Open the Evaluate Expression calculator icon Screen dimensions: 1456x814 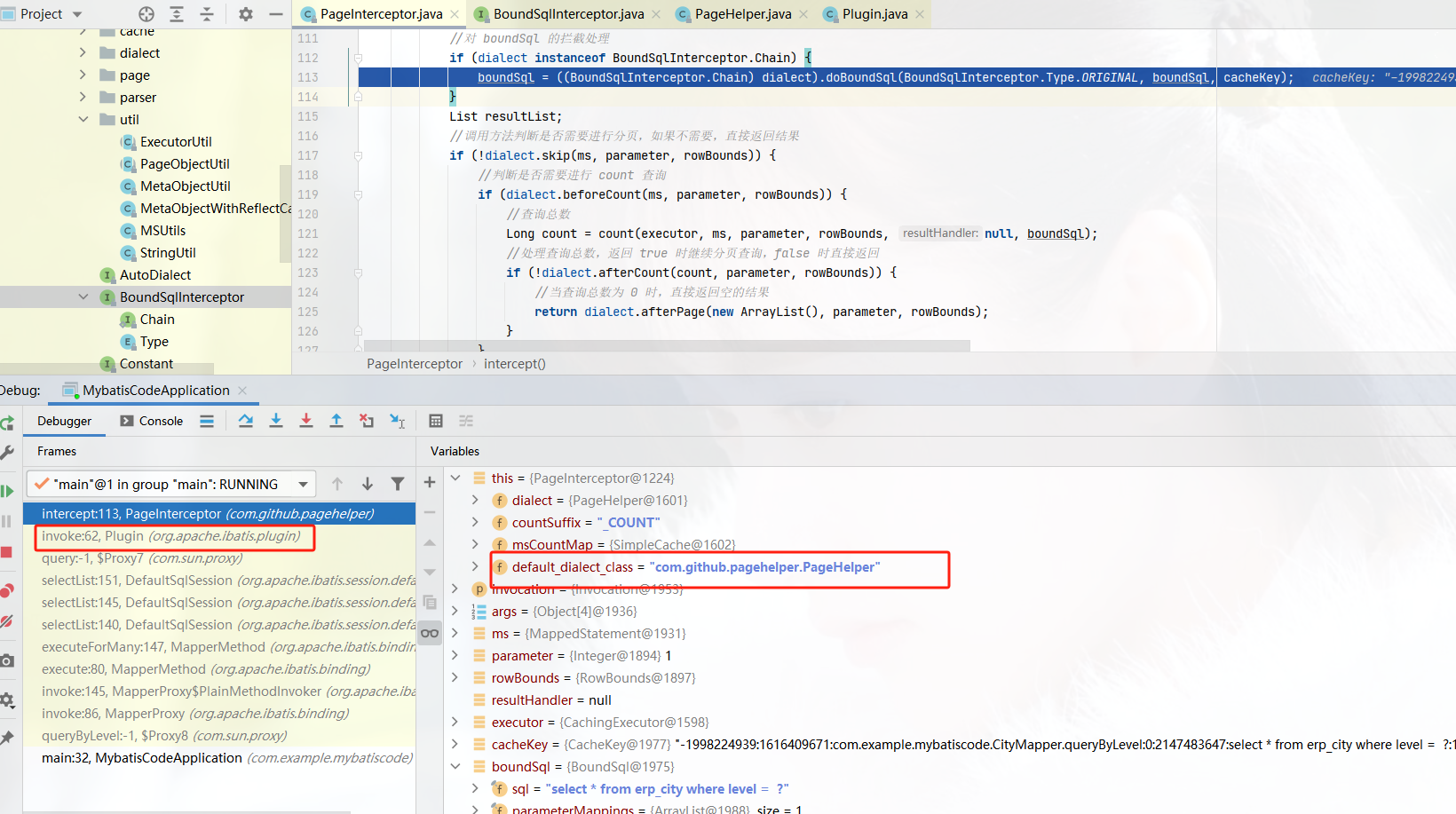(436, 421)
